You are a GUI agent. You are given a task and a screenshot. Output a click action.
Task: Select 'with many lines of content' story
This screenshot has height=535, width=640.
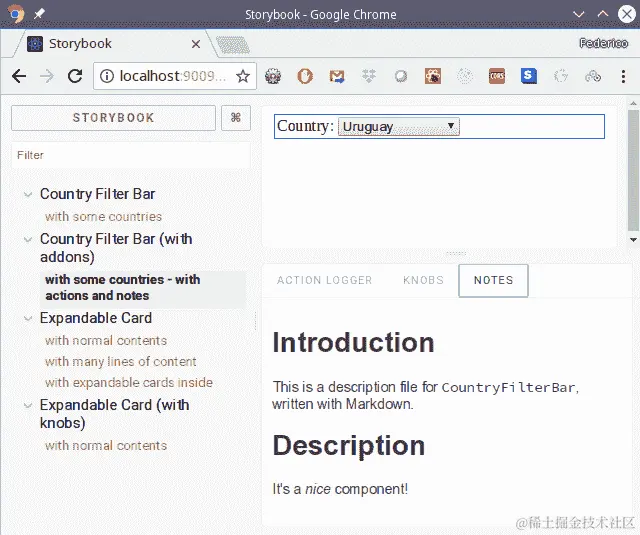[120, 362]
